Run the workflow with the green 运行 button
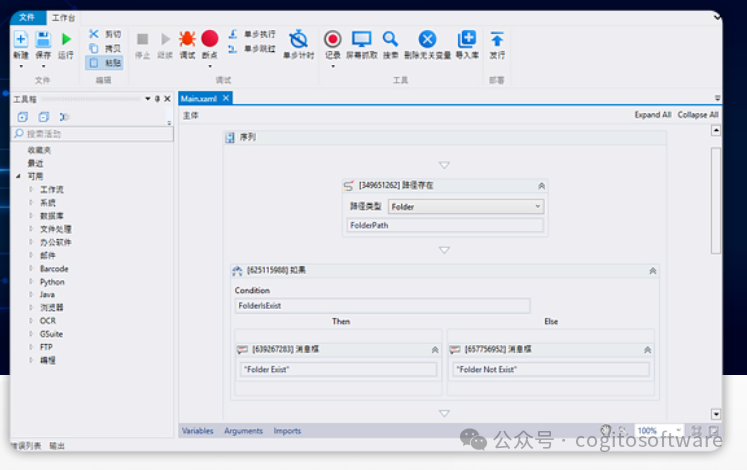The width and height of the screenshot is (747, 470). (66, 39)
